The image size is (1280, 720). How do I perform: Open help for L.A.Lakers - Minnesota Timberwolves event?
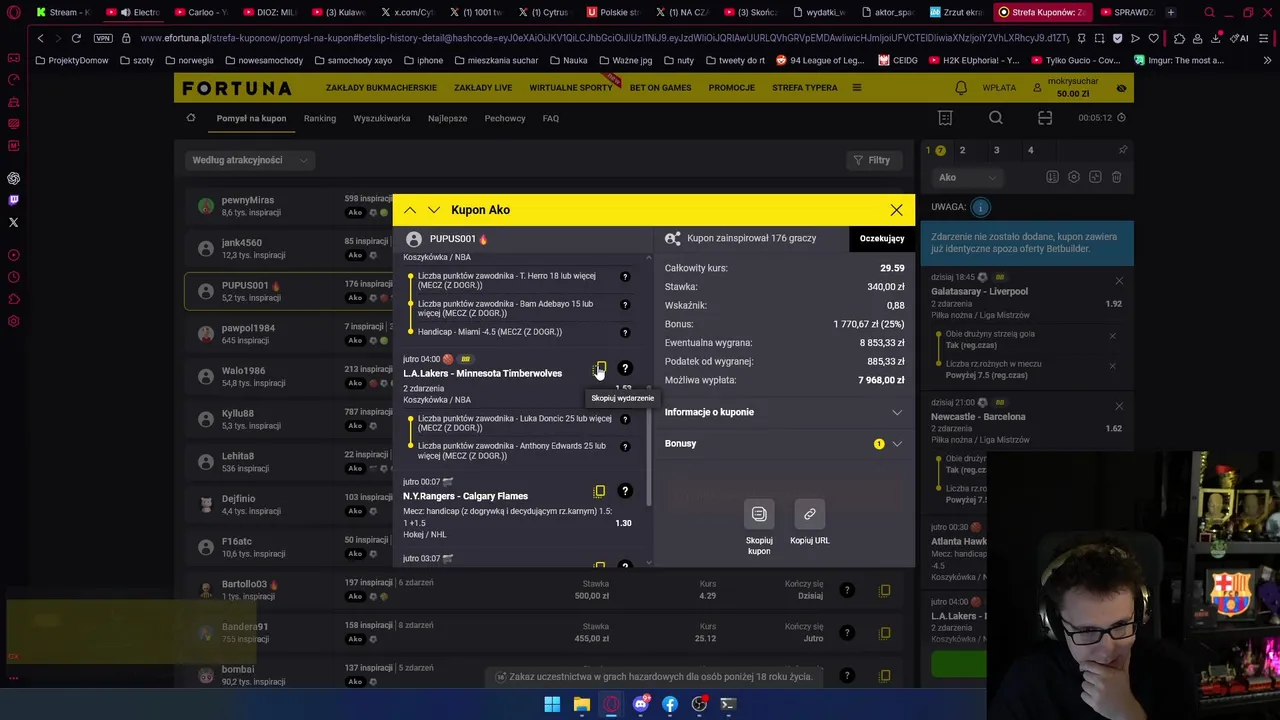tap(625, 368)
